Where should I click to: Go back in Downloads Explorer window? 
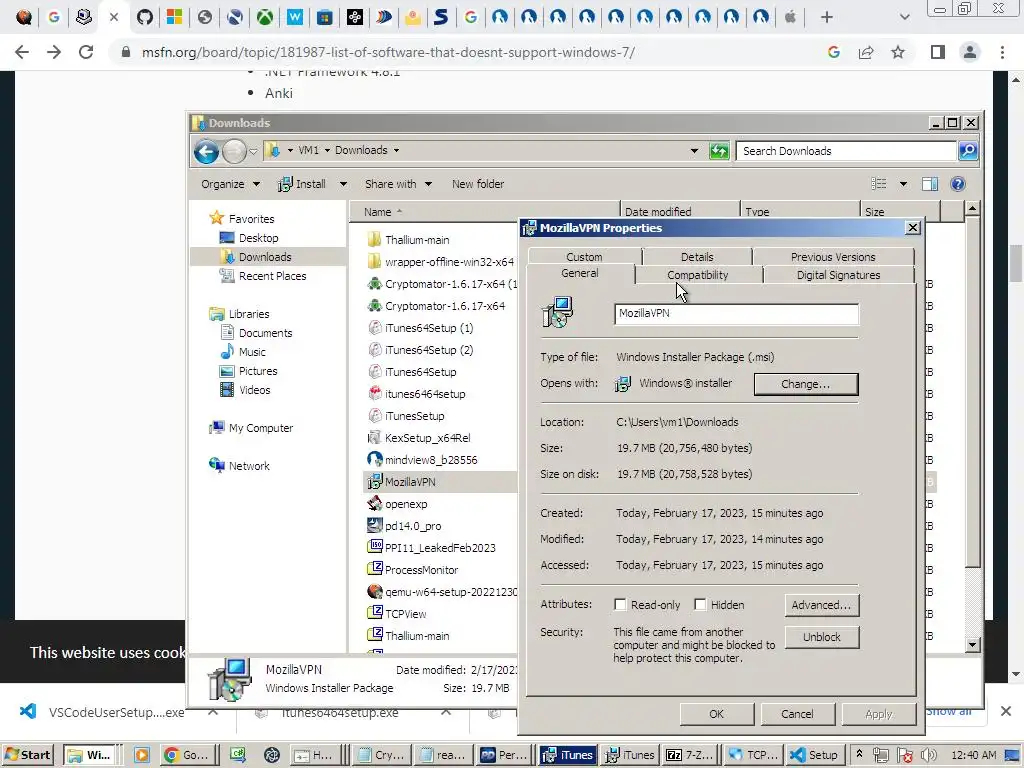[x=206, y=152]
